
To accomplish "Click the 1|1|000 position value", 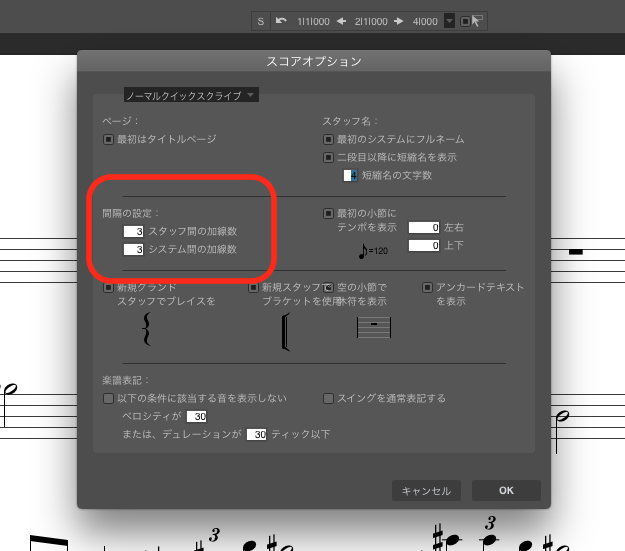I will point(313,22).
